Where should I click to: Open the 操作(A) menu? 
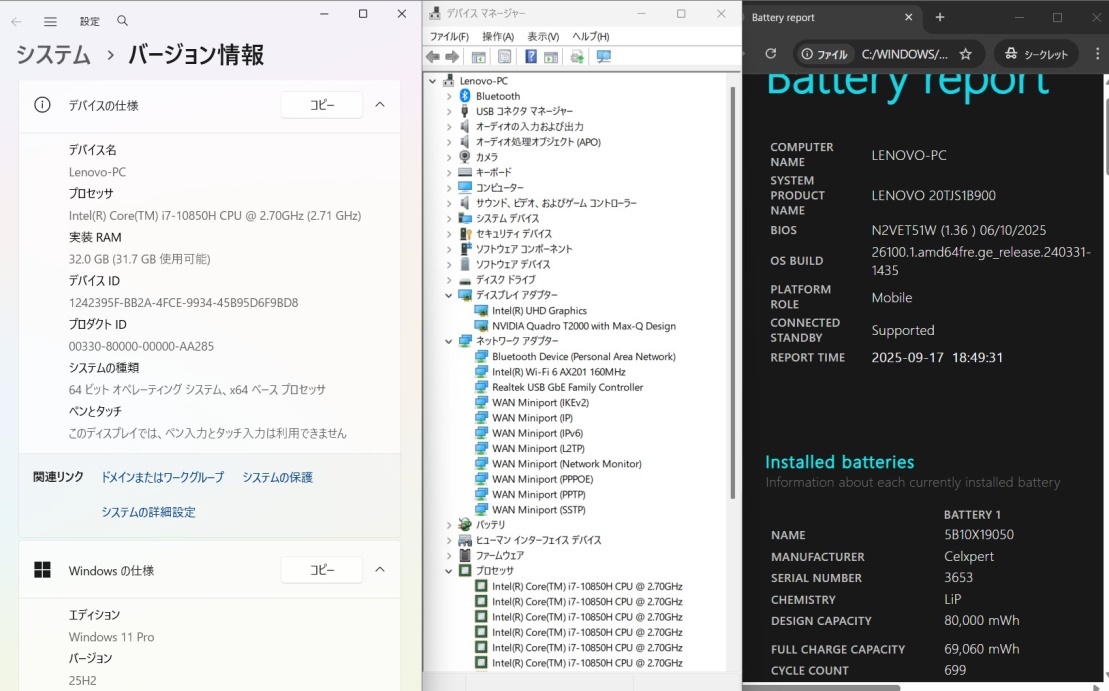pos(497,37)
